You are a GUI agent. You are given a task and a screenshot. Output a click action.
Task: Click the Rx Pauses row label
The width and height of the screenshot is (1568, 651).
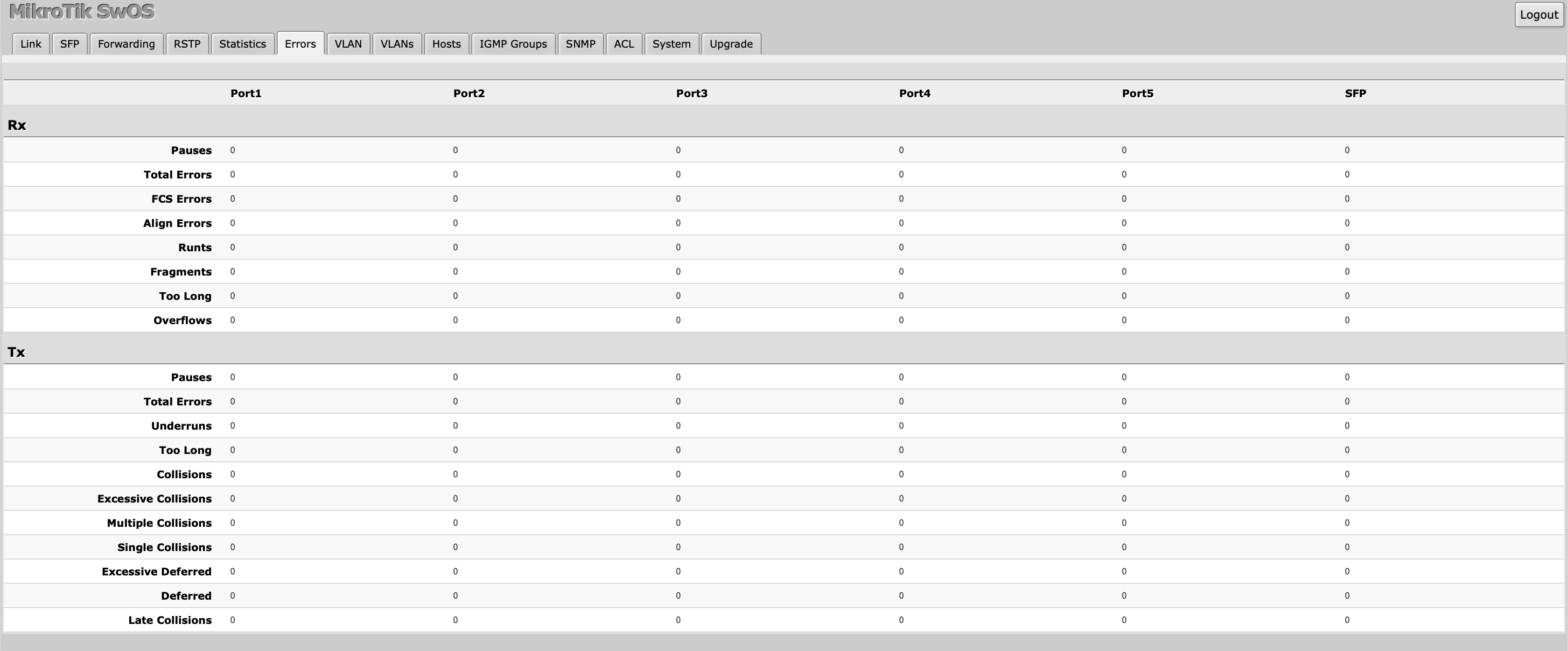point(191,150)
